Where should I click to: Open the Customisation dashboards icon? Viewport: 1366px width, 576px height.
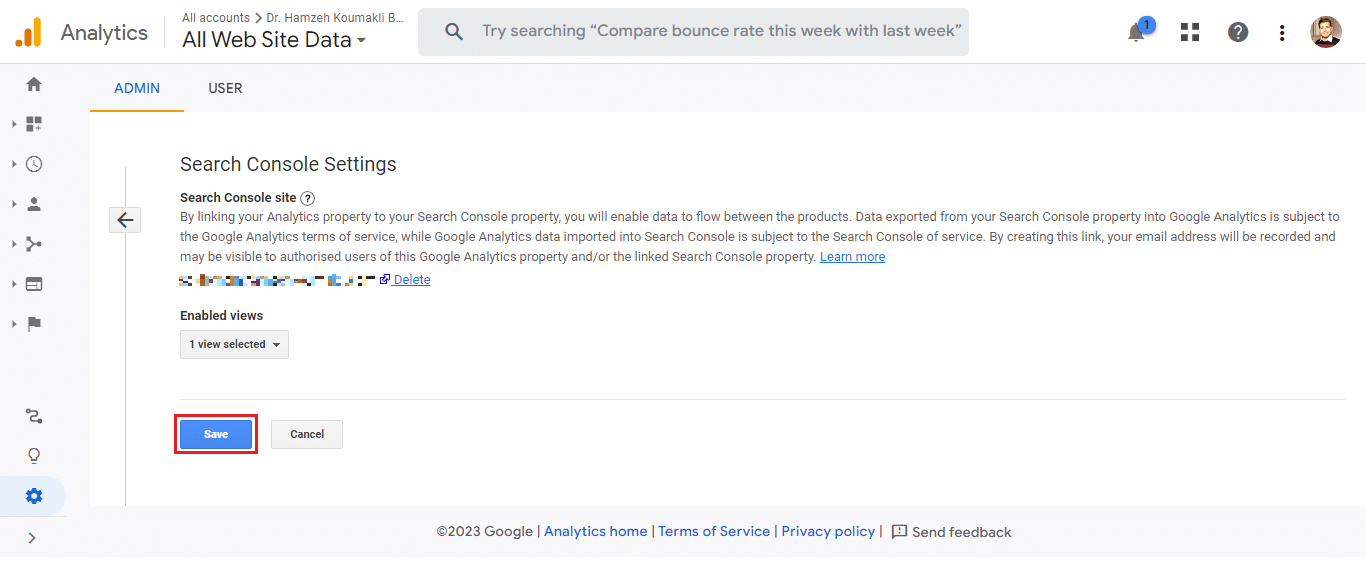tap(34, 124)
